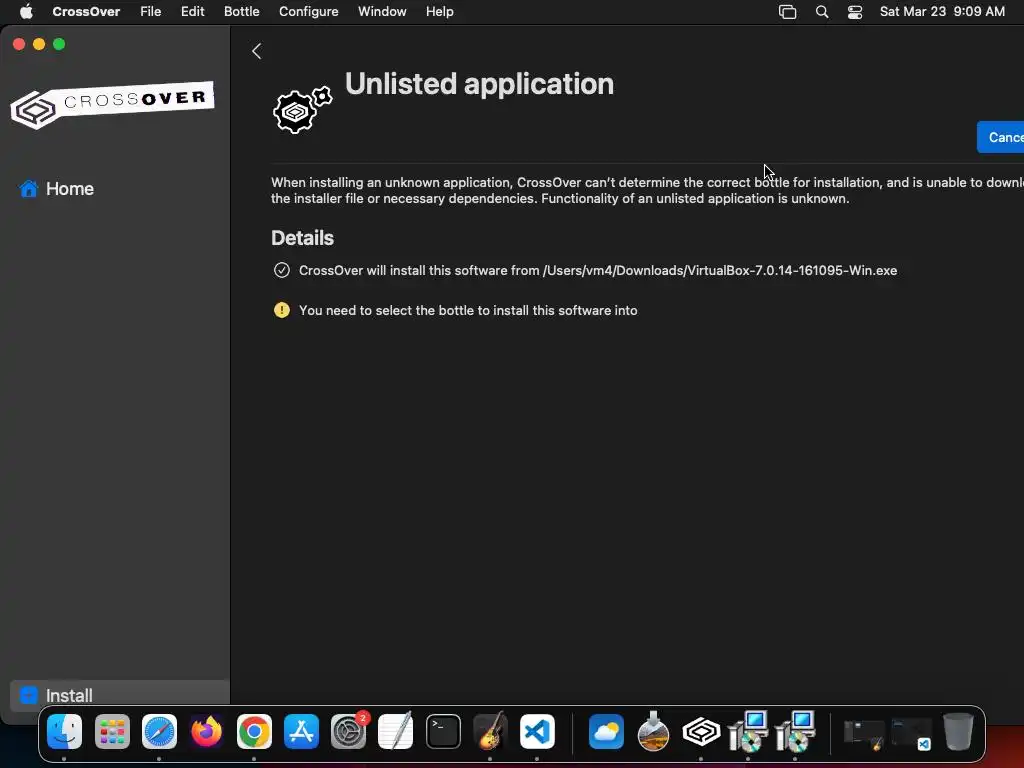Open the CrossOver app menu

click(86, 12)
